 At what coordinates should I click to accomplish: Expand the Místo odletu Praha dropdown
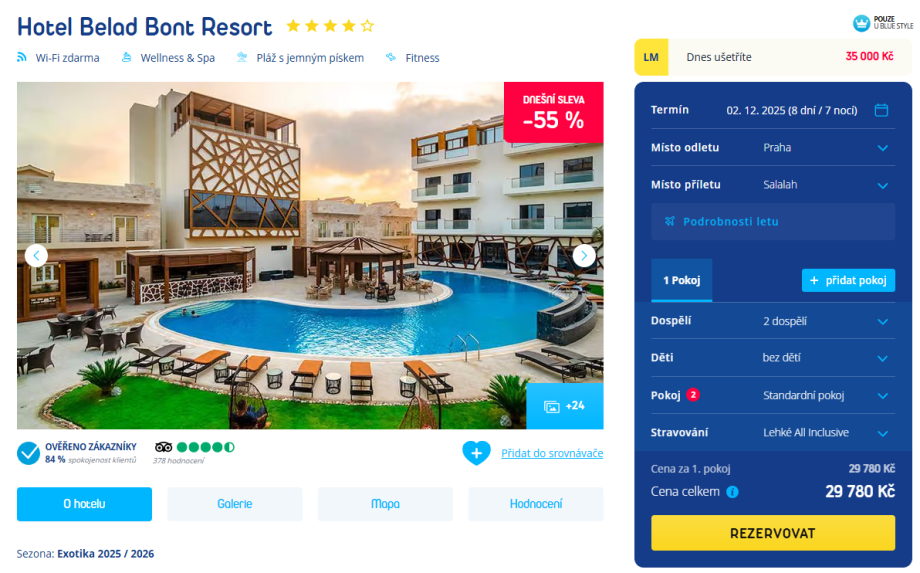click(773, 148)
